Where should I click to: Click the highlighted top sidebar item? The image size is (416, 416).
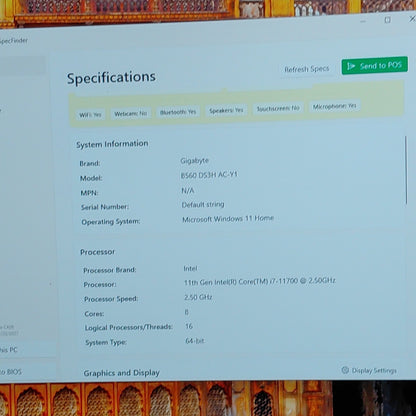pyautogui.click(x=22, y=65)
